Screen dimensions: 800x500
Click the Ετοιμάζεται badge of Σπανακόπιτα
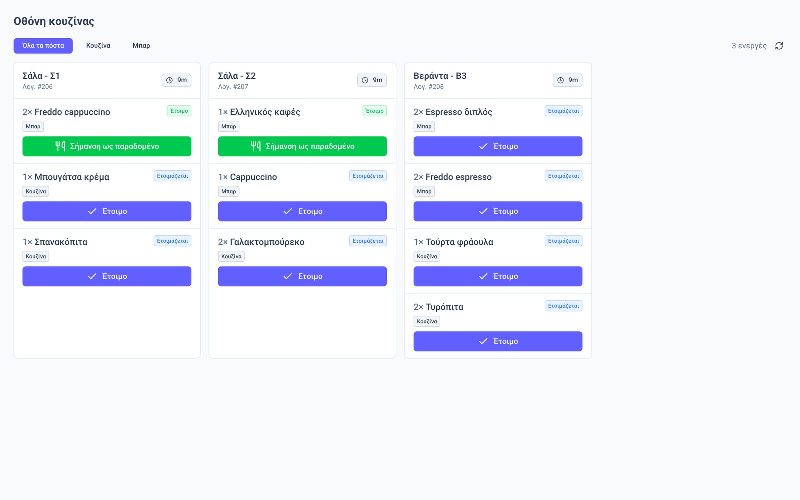[x=172, y=241]
